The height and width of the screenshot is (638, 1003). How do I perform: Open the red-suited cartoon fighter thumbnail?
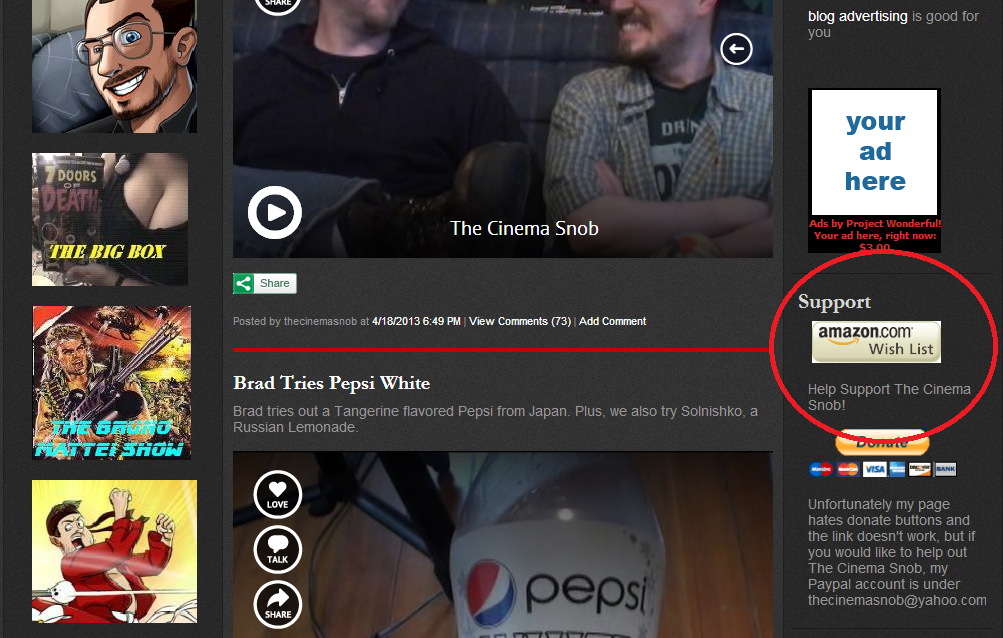tap(115, 552)
